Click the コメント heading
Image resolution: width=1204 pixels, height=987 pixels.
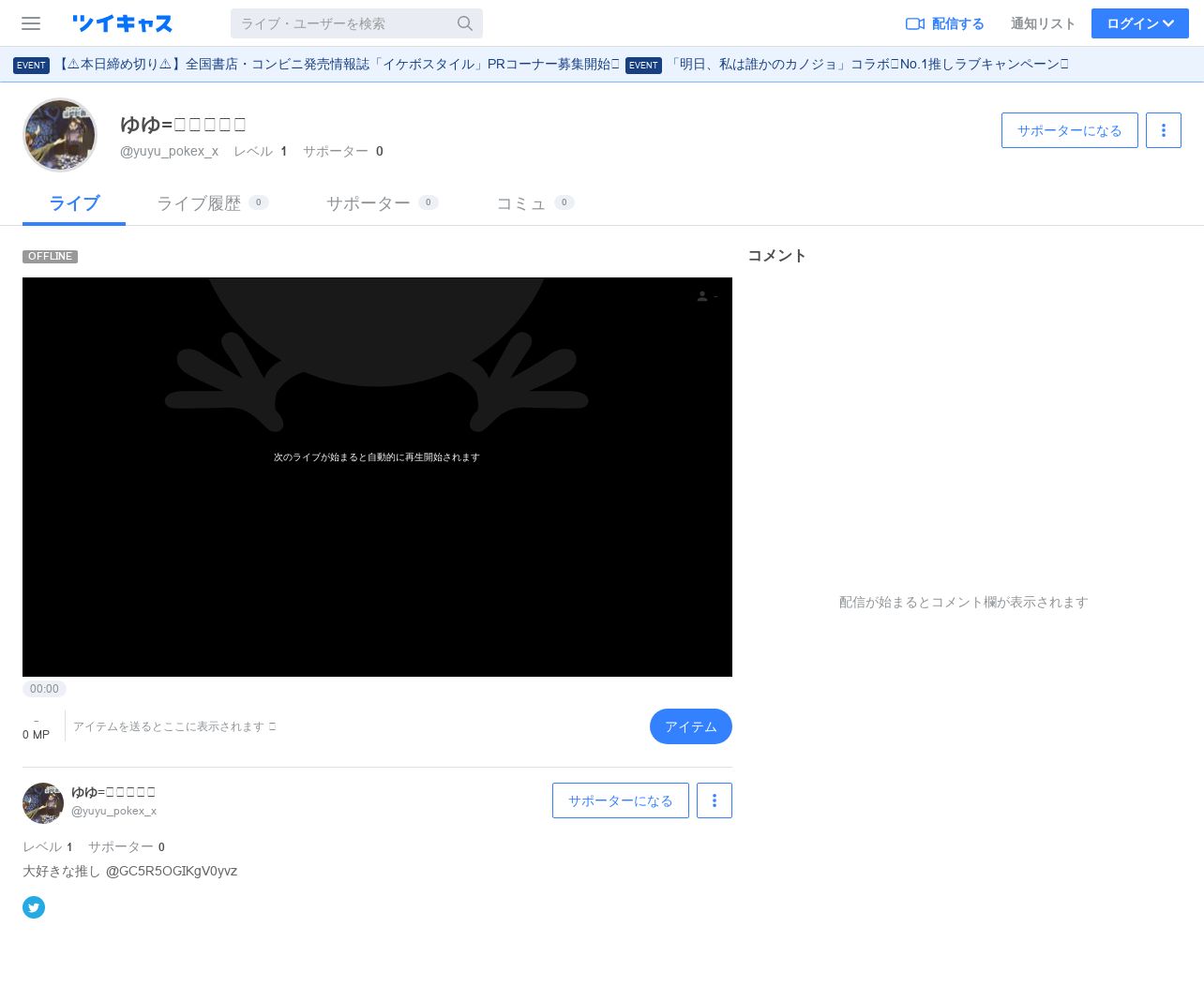[776, 256]
